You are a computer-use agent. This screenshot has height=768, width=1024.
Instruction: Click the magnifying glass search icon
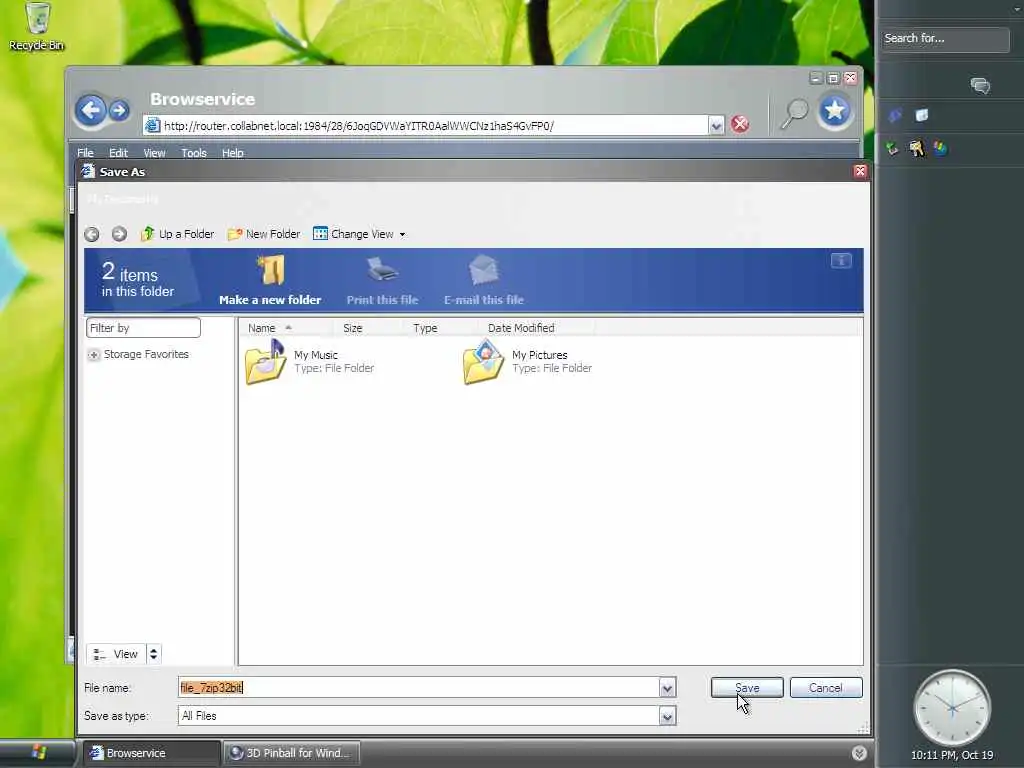point(794,114)
